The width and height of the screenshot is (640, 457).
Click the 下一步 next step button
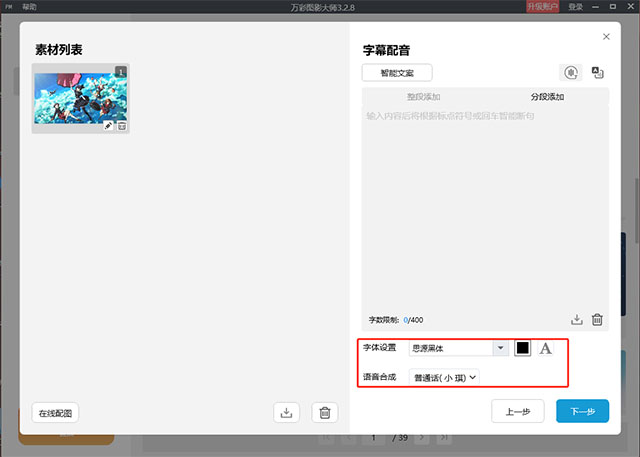pos(582,411)
